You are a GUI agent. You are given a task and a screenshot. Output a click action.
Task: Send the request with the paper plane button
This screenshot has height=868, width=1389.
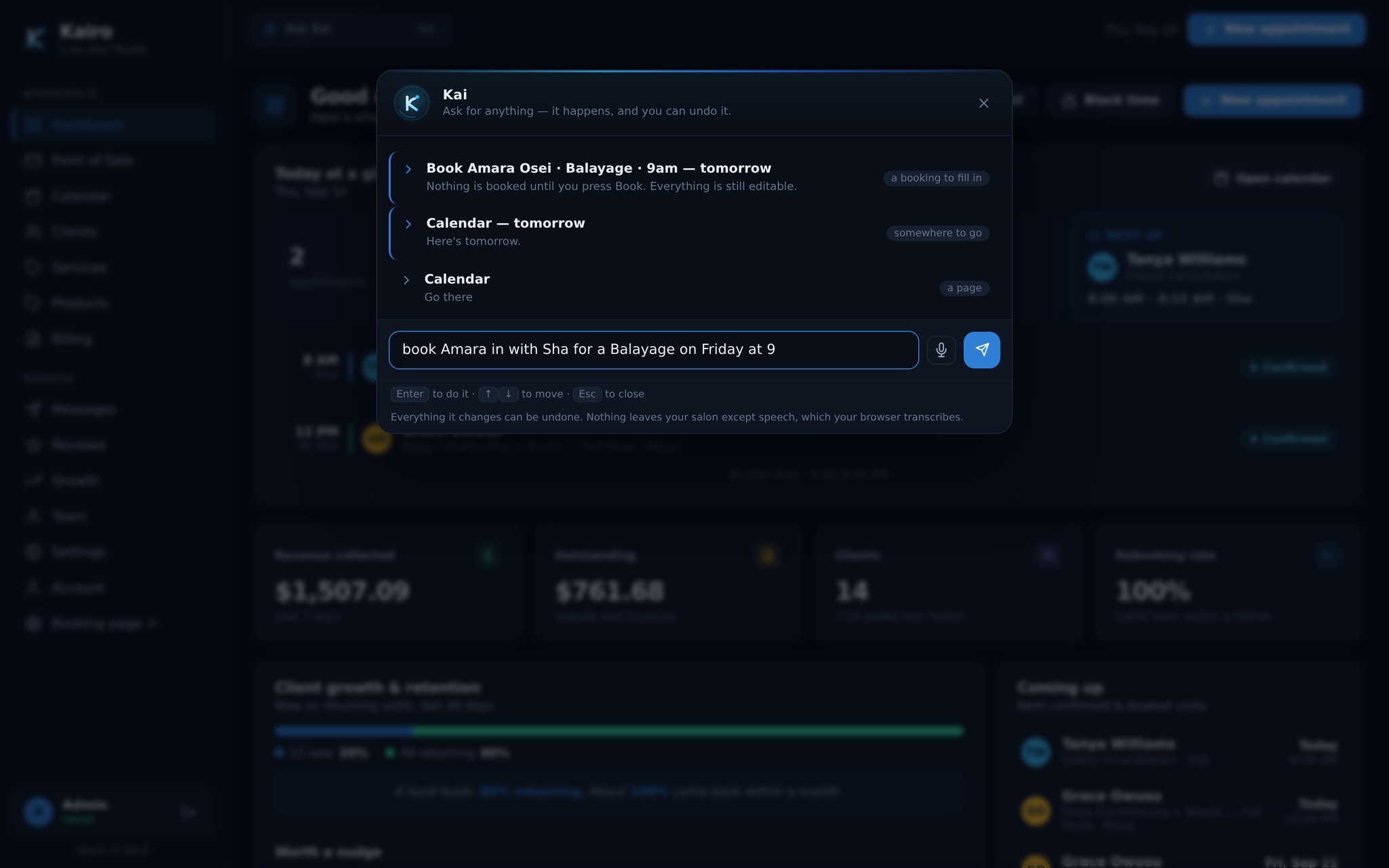pos(981,350)
